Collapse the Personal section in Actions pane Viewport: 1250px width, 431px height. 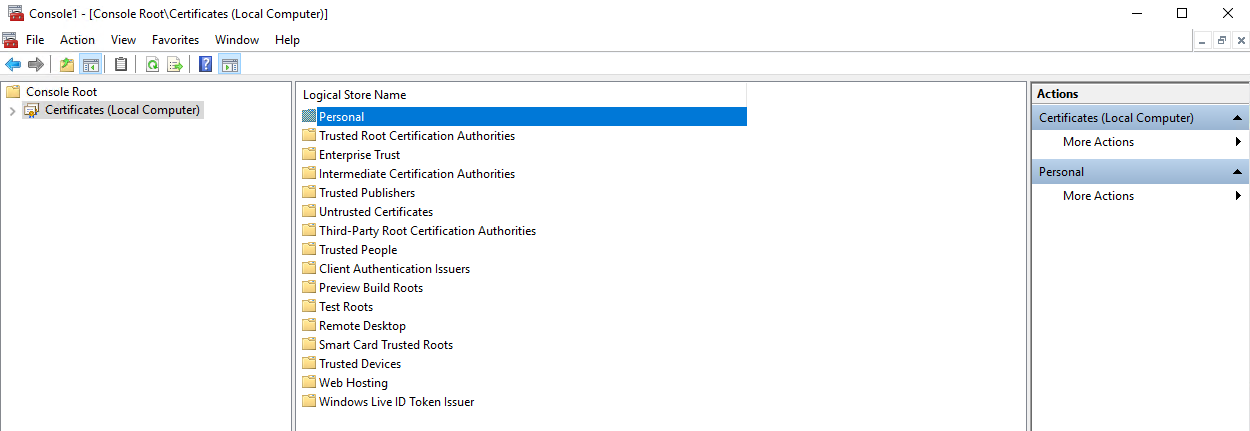point(1237,172)
